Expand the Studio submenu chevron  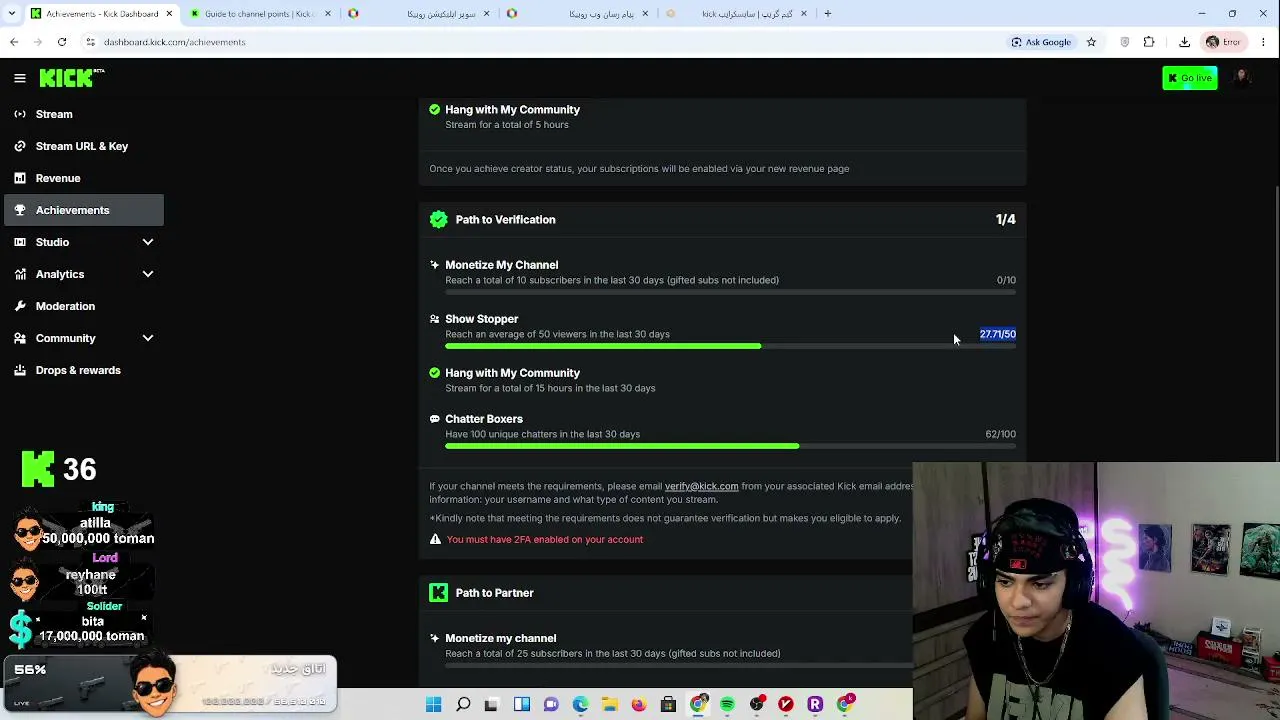148,242
